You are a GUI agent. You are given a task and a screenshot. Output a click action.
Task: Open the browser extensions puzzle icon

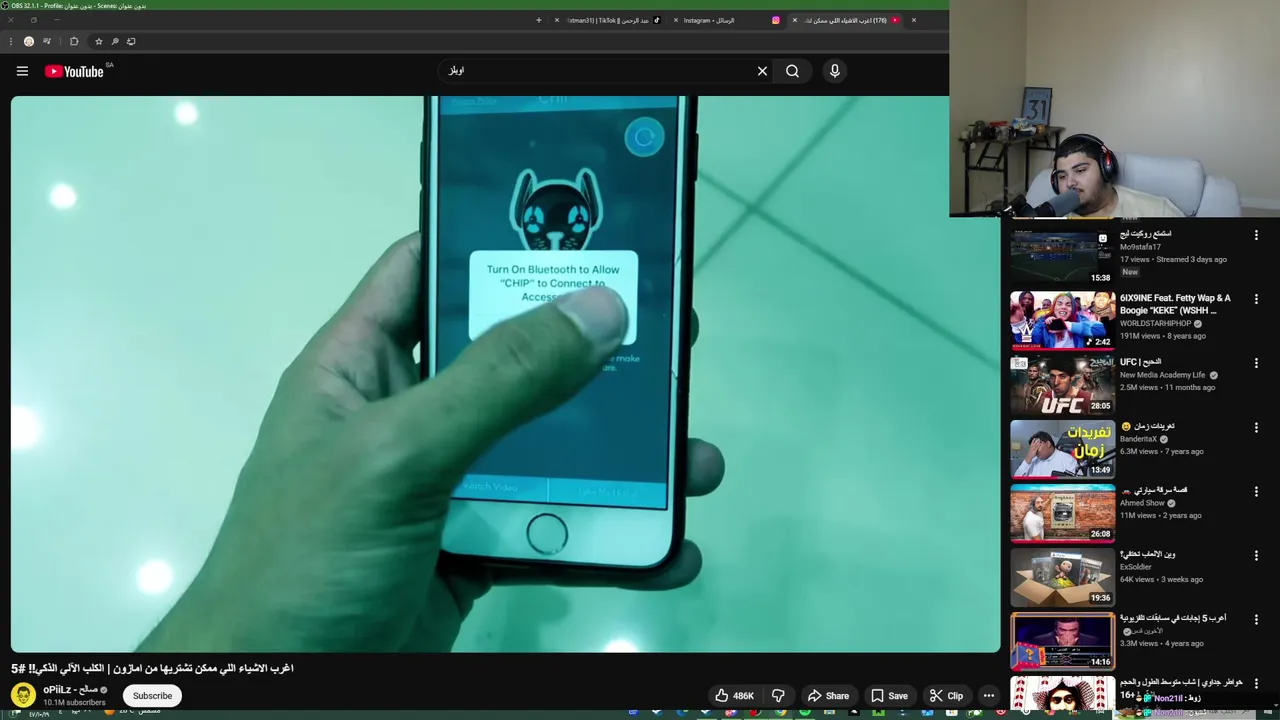point(74,41)
